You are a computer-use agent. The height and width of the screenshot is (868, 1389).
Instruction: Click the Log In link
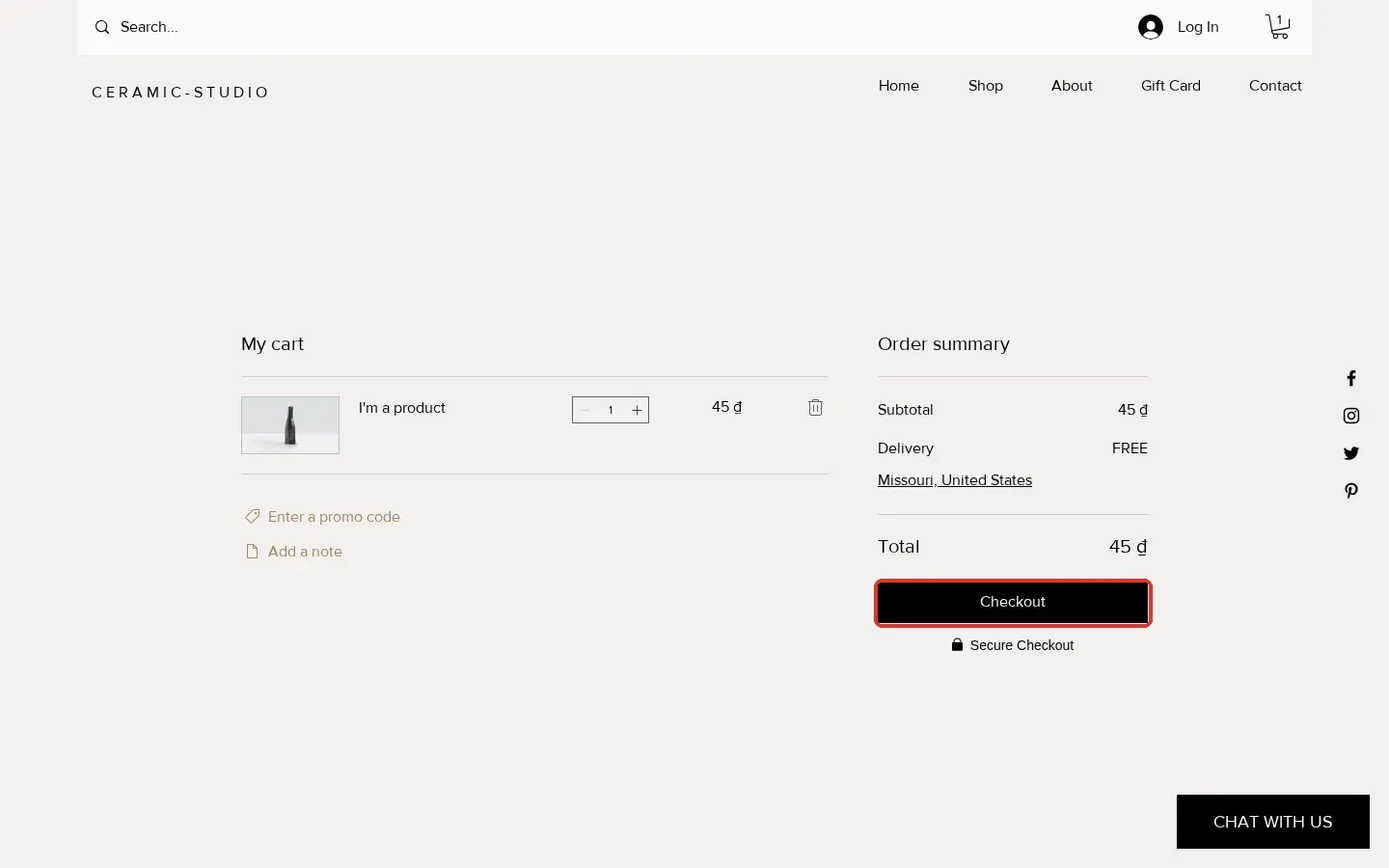[1198, 27]
